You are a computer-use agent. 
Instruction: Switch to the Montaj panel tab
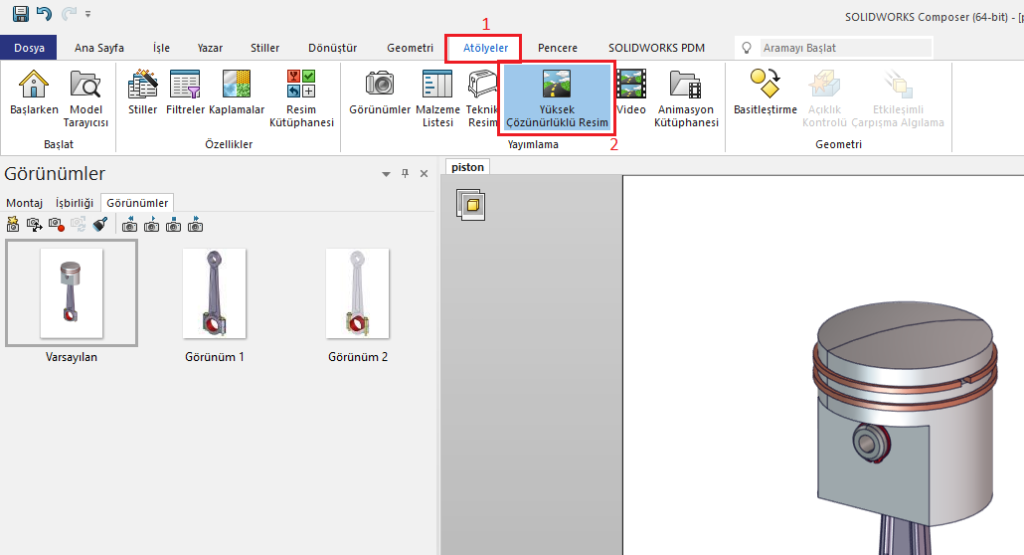coord(25,202)
